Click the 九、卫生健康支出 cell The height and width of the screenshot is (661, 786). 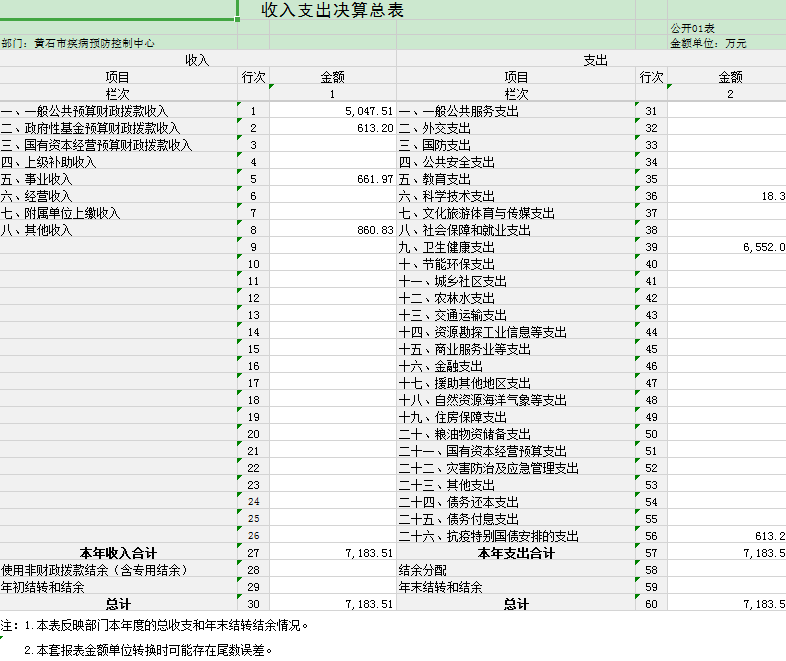[447, 247]
